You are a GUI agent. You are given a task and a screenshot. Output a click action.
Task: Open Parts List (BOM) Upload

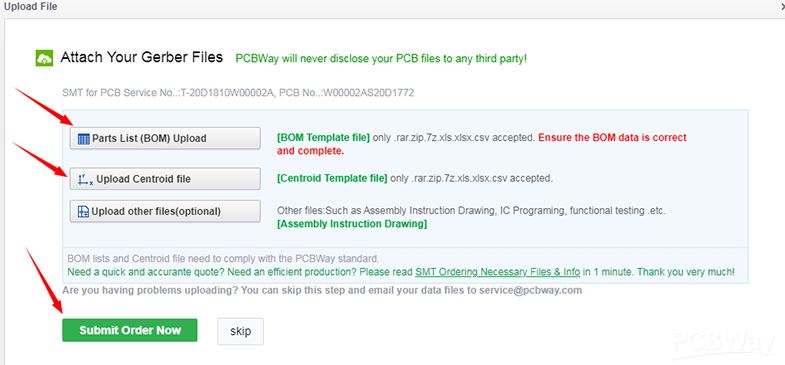(165, 138)
